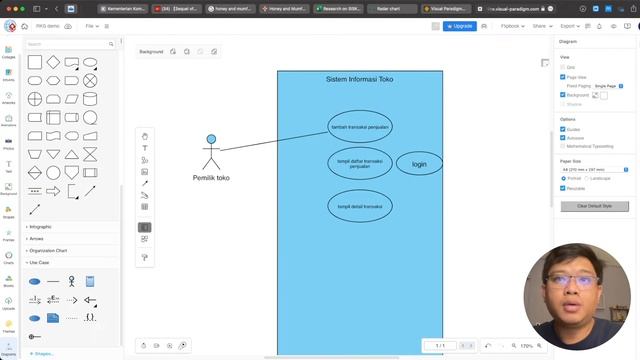The image size is (640, 360).
Task: Click the zoom out magnifier
Action: pyautogui.click(x=514, y=346)
